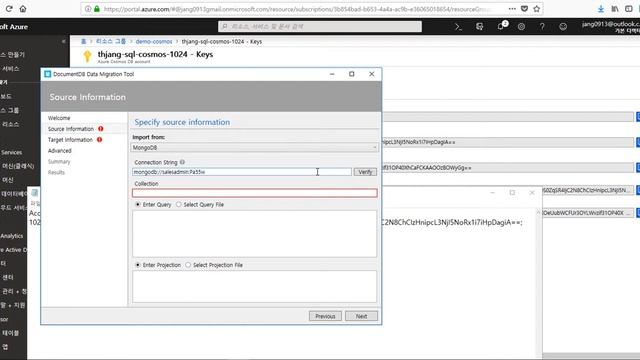Click demo-cosmos breadcrumb link

pos(154,42)
